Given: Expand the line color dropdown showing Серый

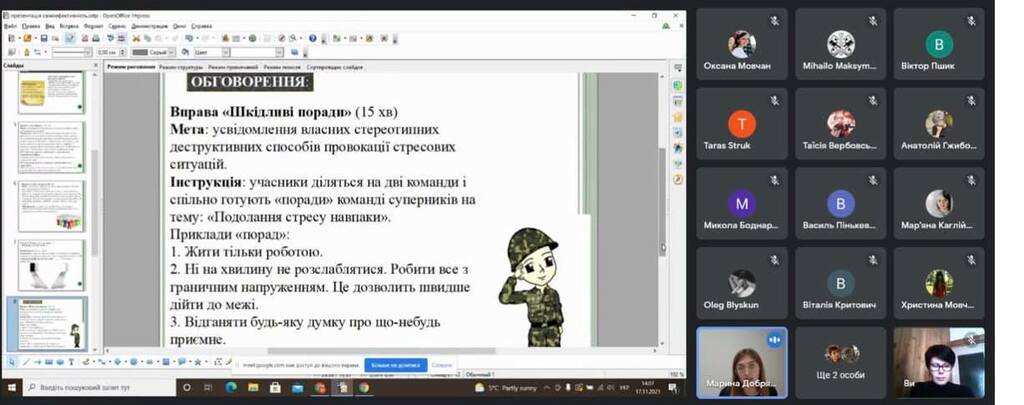Looking at the screenshot, I should pyautogui.click(x=155, y=52).
